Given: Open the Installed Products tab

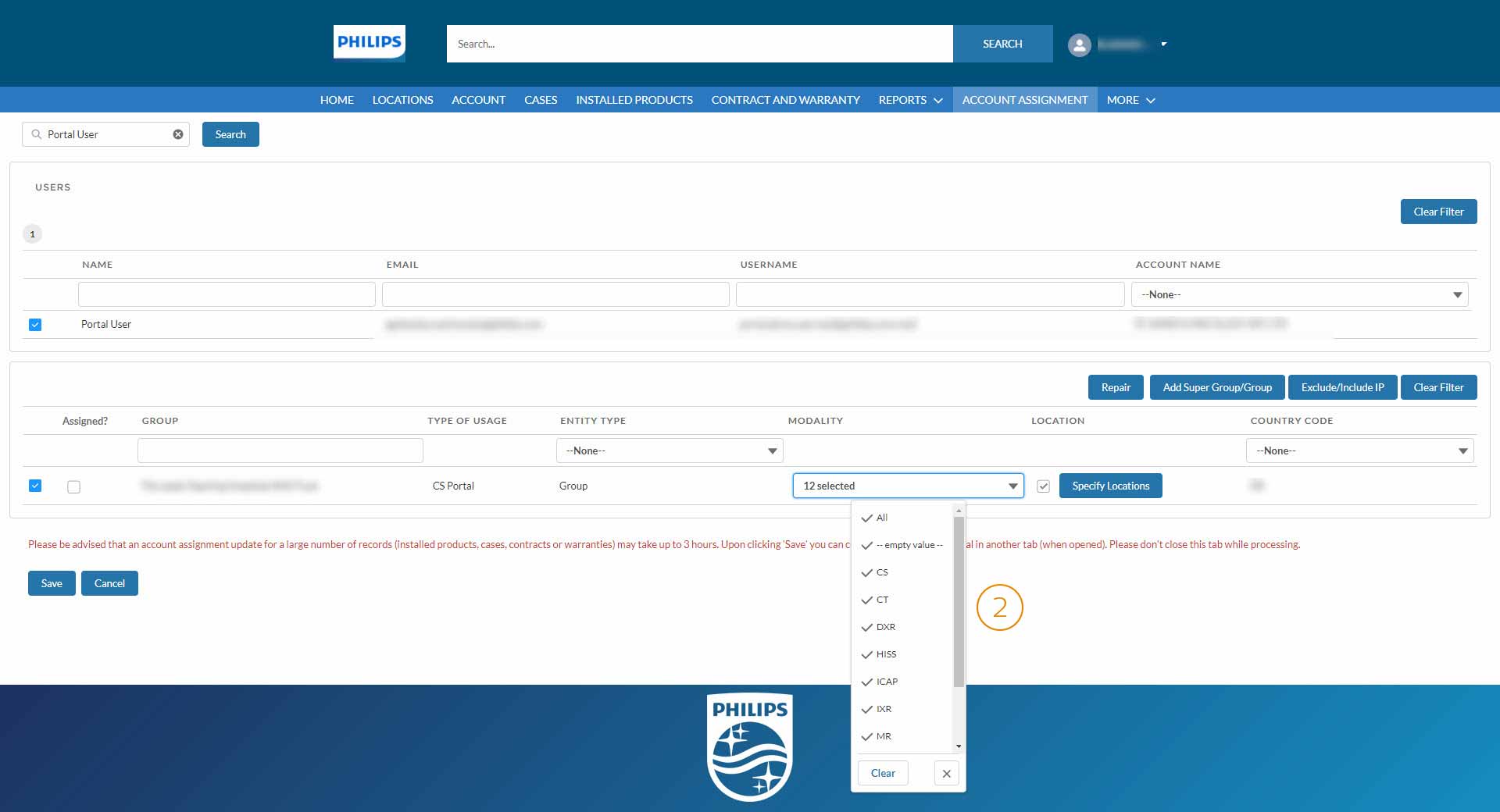Looking at the screenshot, I should click(x=634, y=100).
